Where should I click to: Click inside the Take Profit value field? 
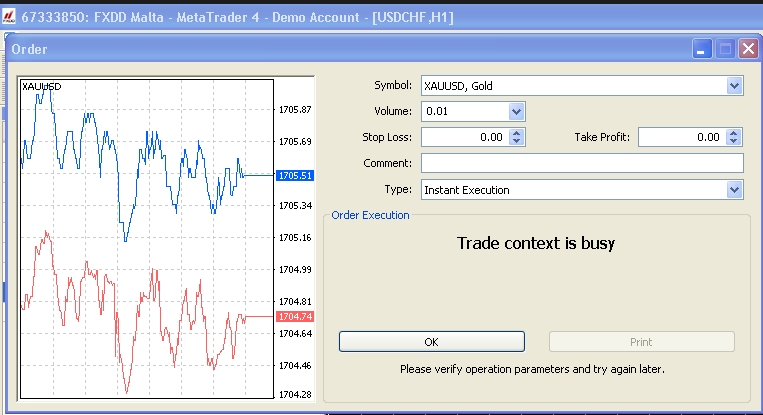tap(682, 138)
